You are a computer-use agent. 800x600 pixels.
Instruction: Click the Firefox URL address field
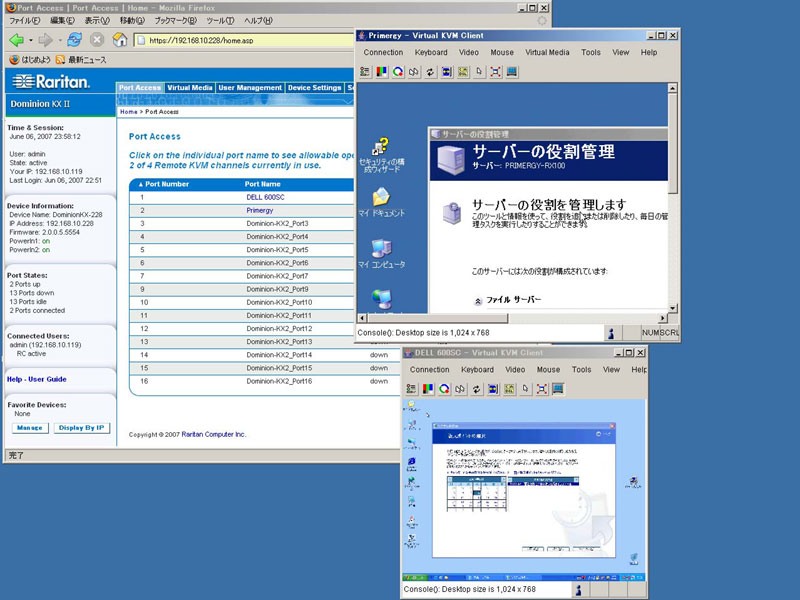click(245, 40)
